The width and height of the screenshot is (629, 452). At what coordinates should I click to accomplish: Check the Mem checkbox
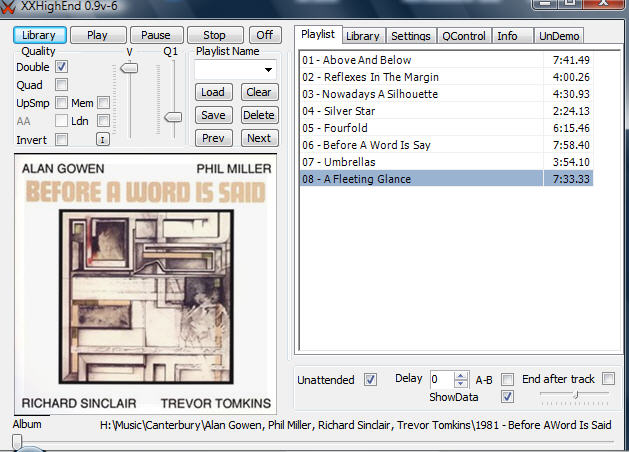tap(103, 103)
